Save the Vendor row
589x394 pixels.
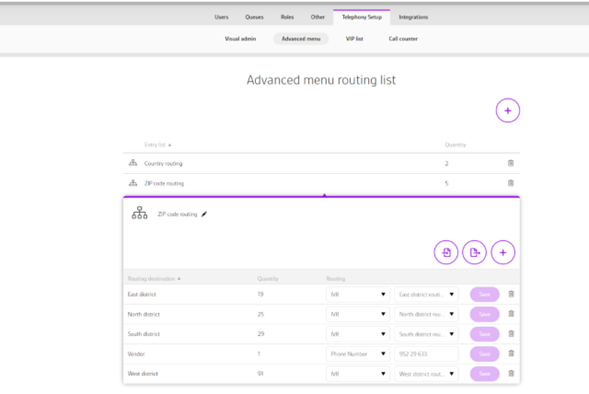point(485,354)
